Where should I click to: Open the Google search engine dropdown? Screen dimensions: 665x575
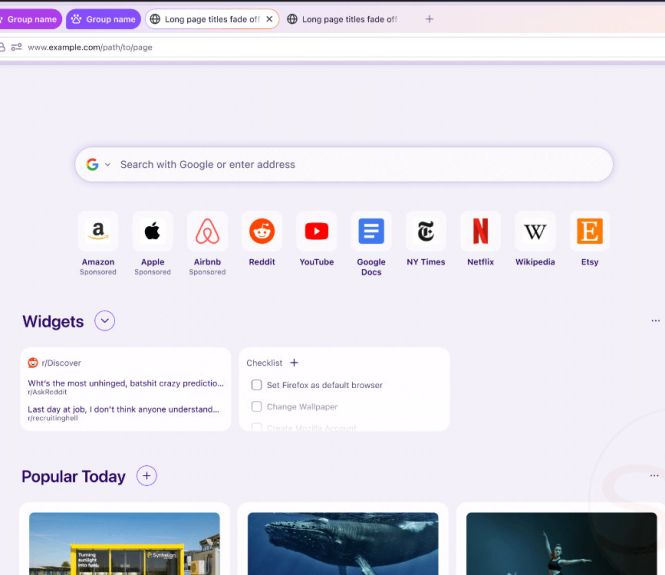click(x=98, y=164)
